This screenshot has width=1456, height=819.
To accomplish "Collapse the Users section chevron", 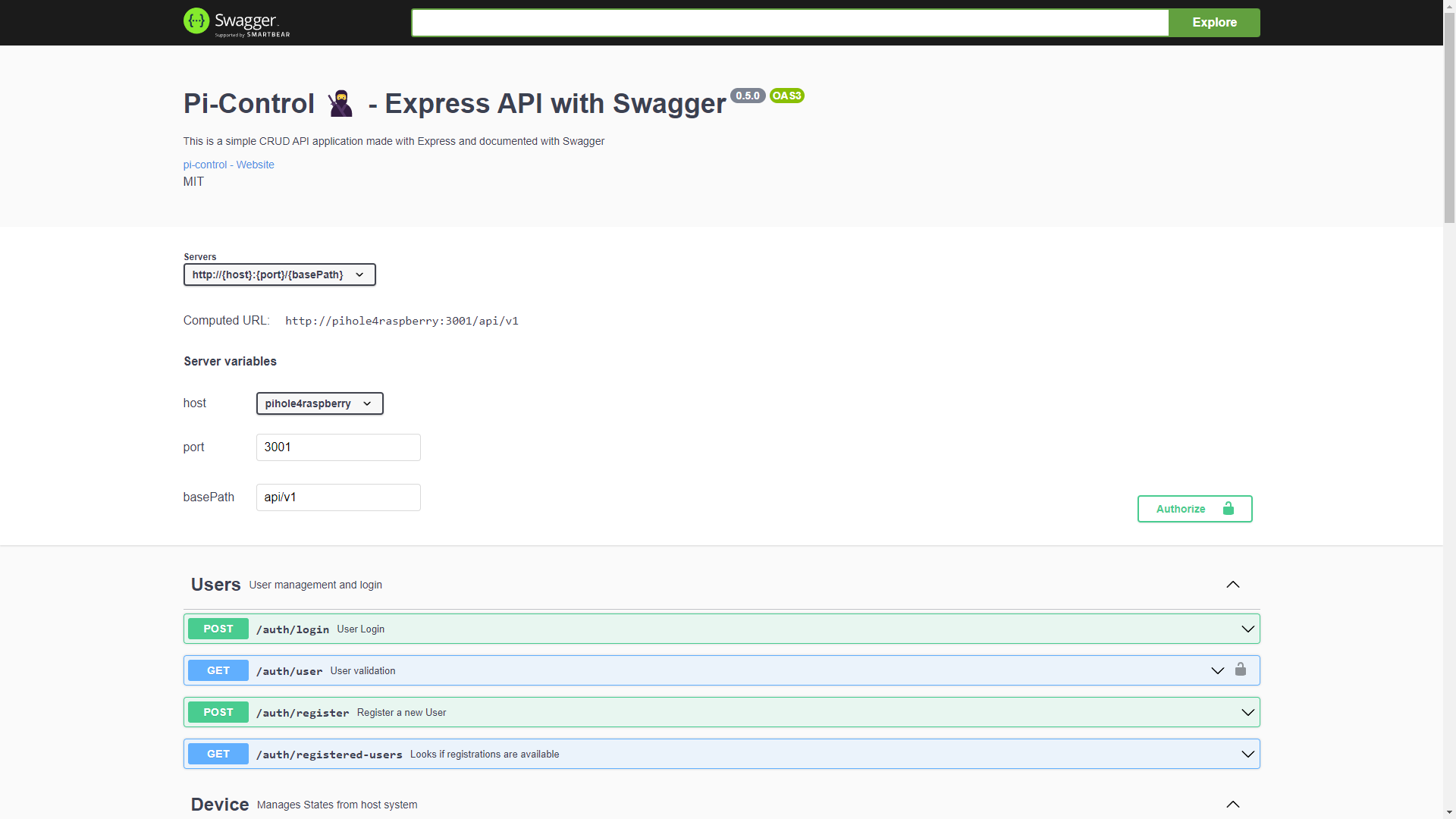I will tap(1233, 585).
